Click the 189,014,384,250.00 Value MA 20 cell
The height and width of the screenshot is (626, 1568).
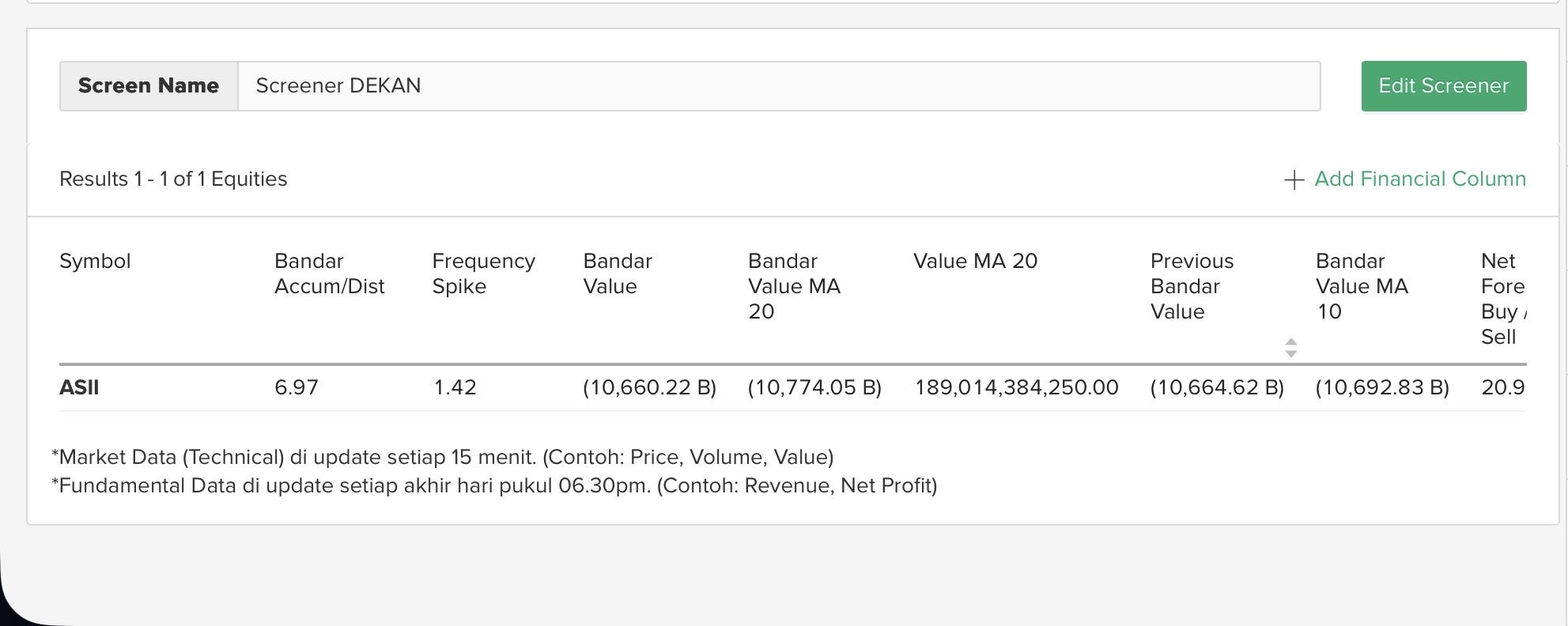point(1016,387)
